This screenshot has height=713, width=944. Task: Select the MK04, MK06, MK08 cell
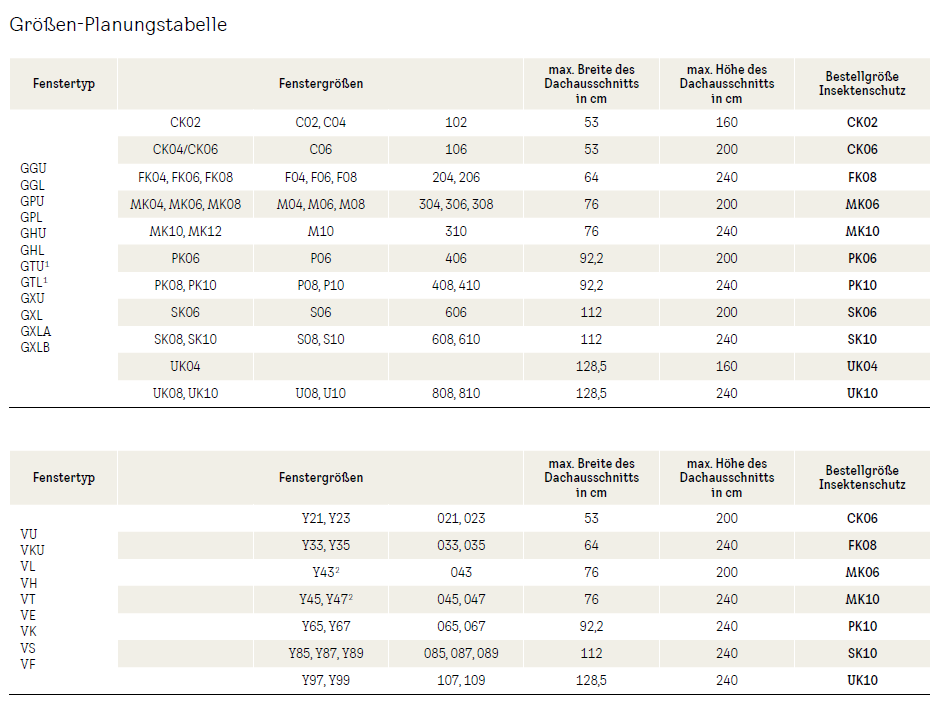pyautogui.click(x=185, y=204)
